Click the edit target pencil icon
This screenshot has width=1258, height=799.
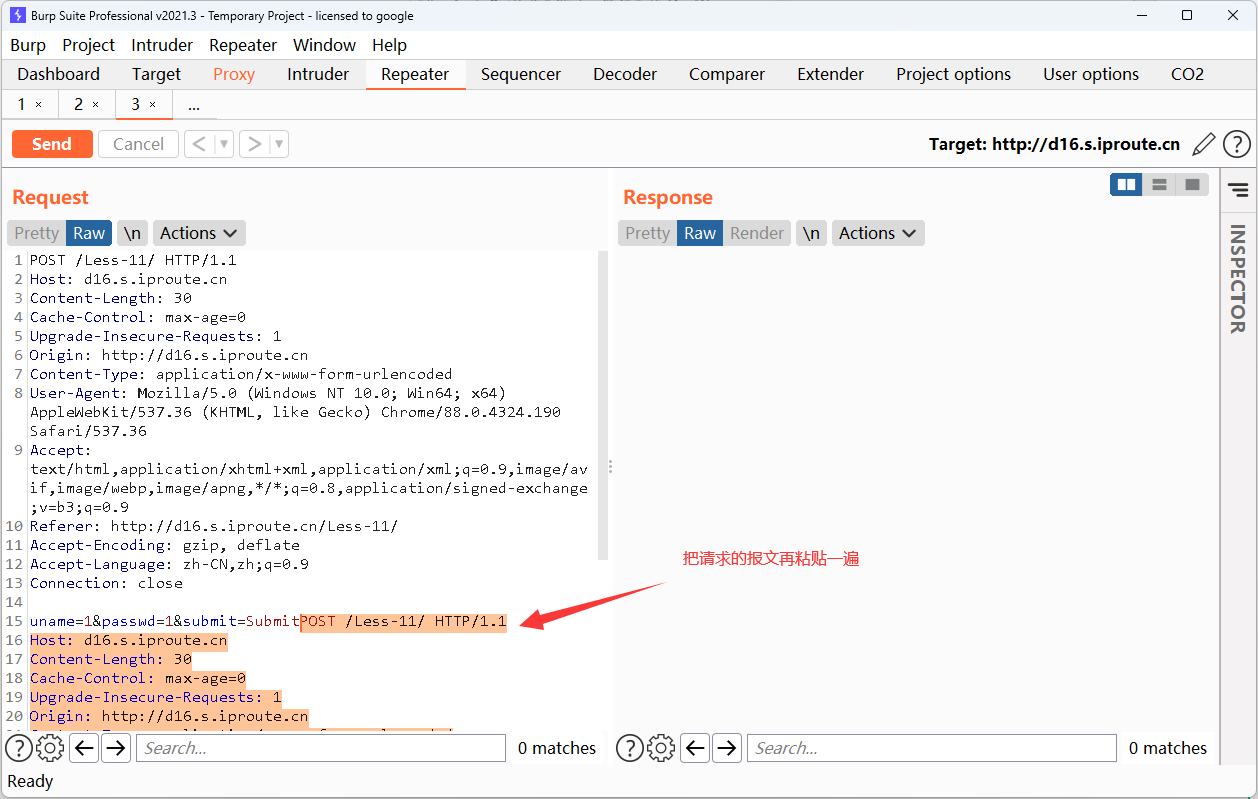click(x=1204, y=144)
